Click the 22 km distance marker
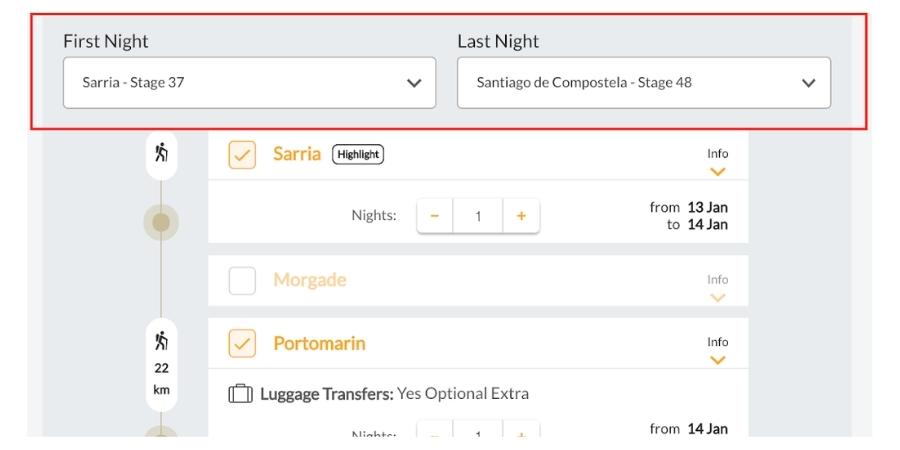Screen dimensions: 900x450 [161, 379]
